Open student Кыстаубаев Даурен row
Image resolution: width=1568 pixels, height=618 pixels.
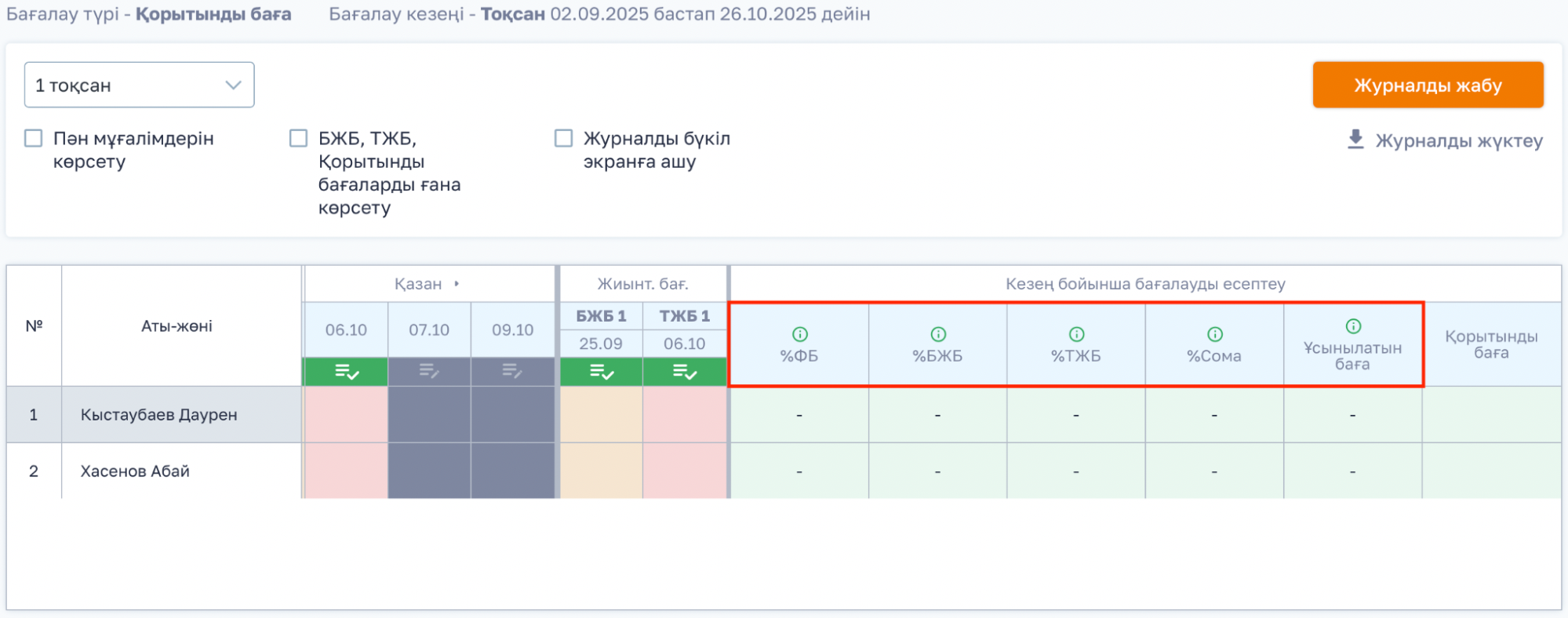point(158,415)
